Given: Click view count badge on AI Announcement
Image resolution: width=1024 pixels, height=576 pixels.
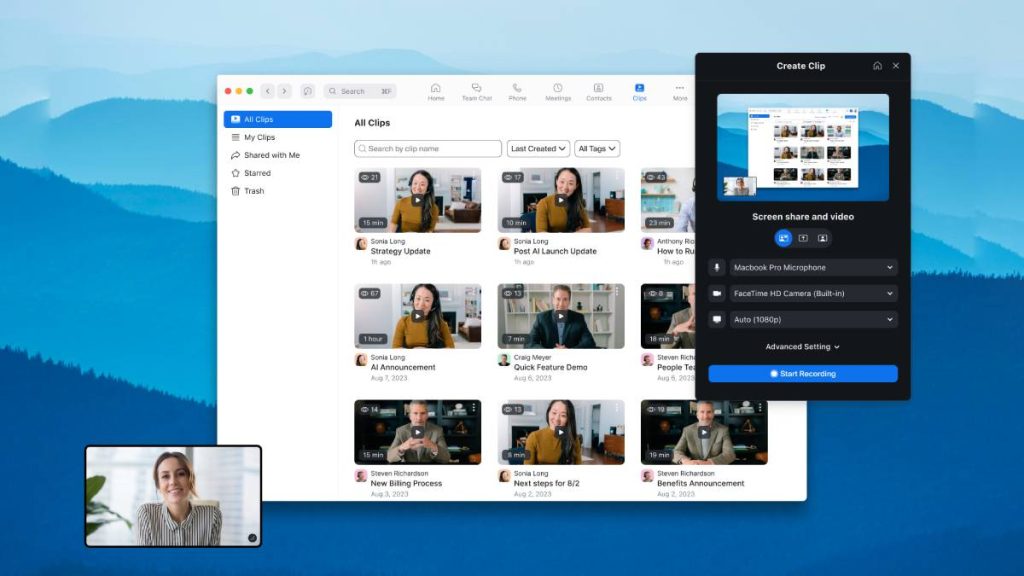Looking at the screenshot, I should 370,294.
